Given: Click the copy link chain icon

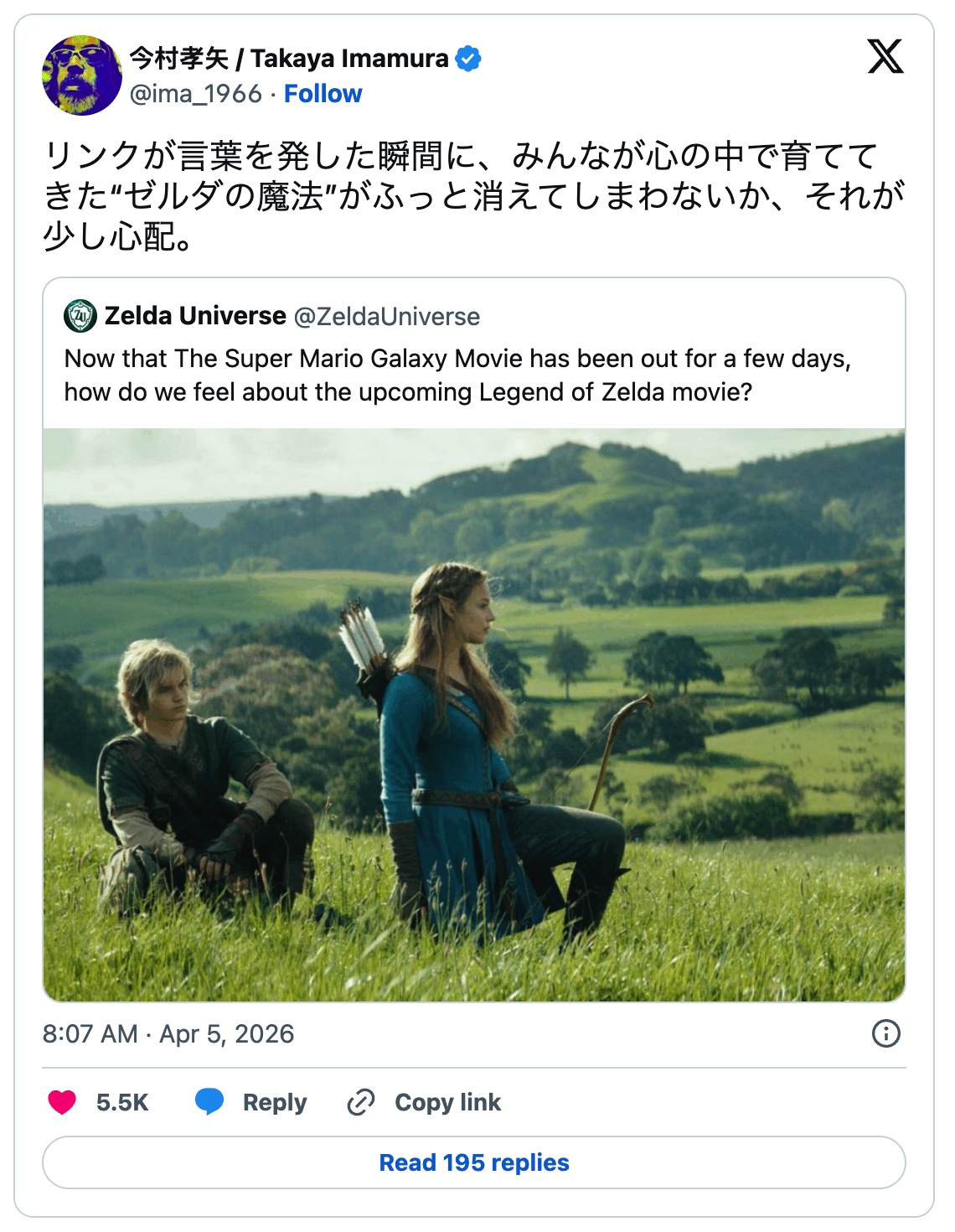Looking at the screenshot, I should click(x=361, y=1102).
